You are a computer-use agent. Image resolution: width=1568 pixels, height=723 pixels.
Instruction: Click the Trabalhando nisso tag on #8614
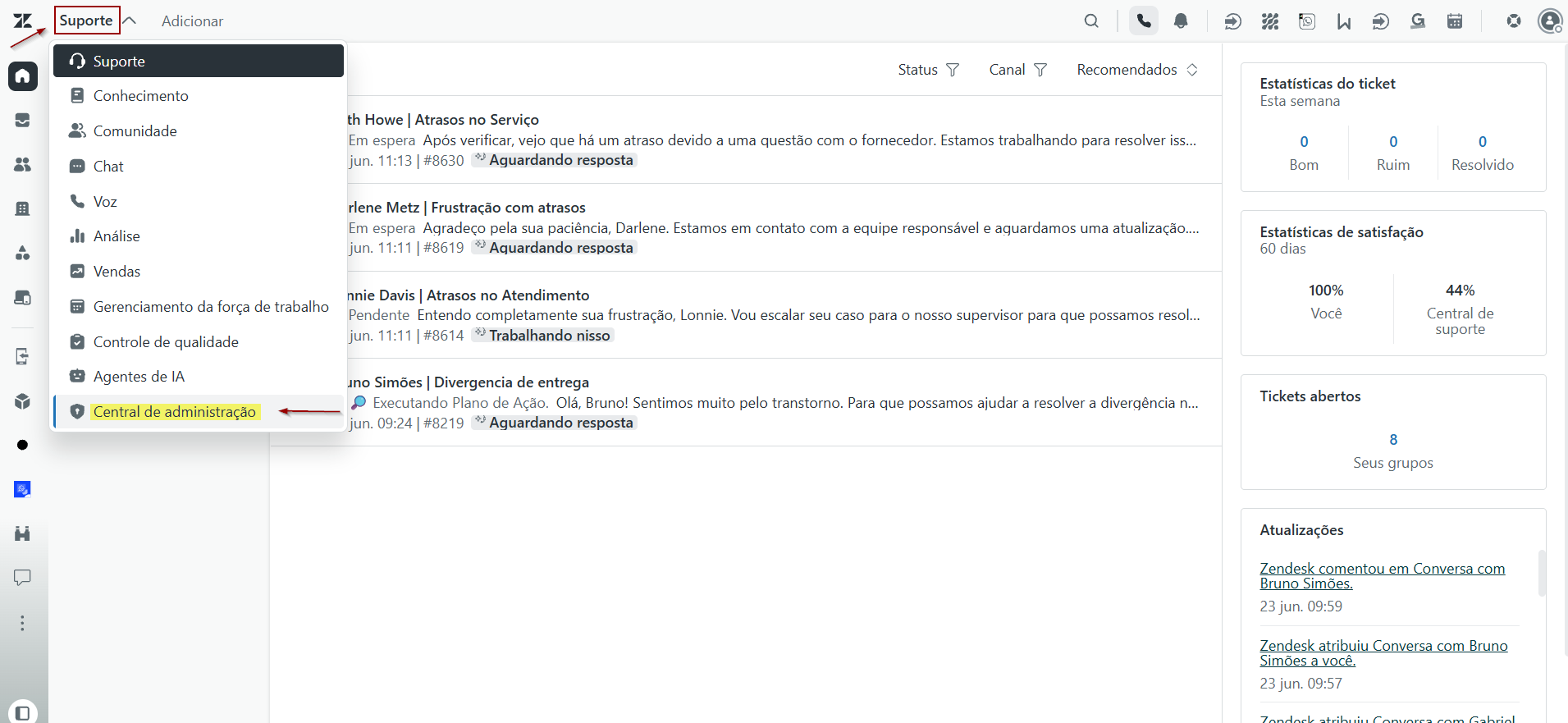point(542,336)
